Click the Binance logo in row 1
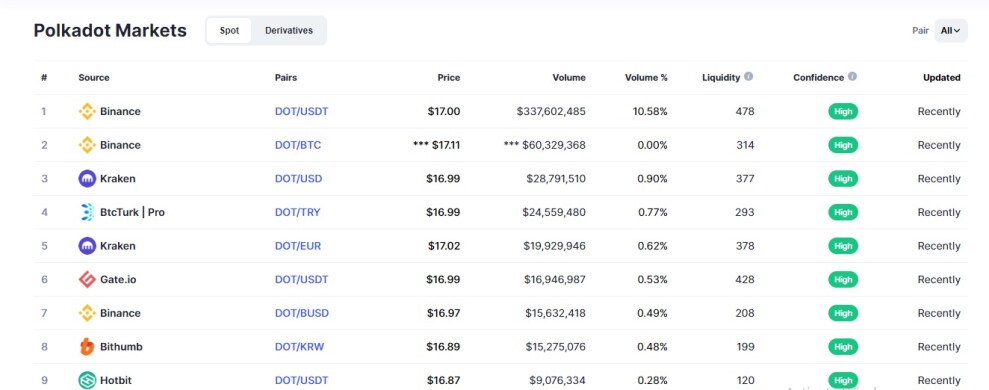This screenshot has width=989, height=390. click(x=87, y=112)
